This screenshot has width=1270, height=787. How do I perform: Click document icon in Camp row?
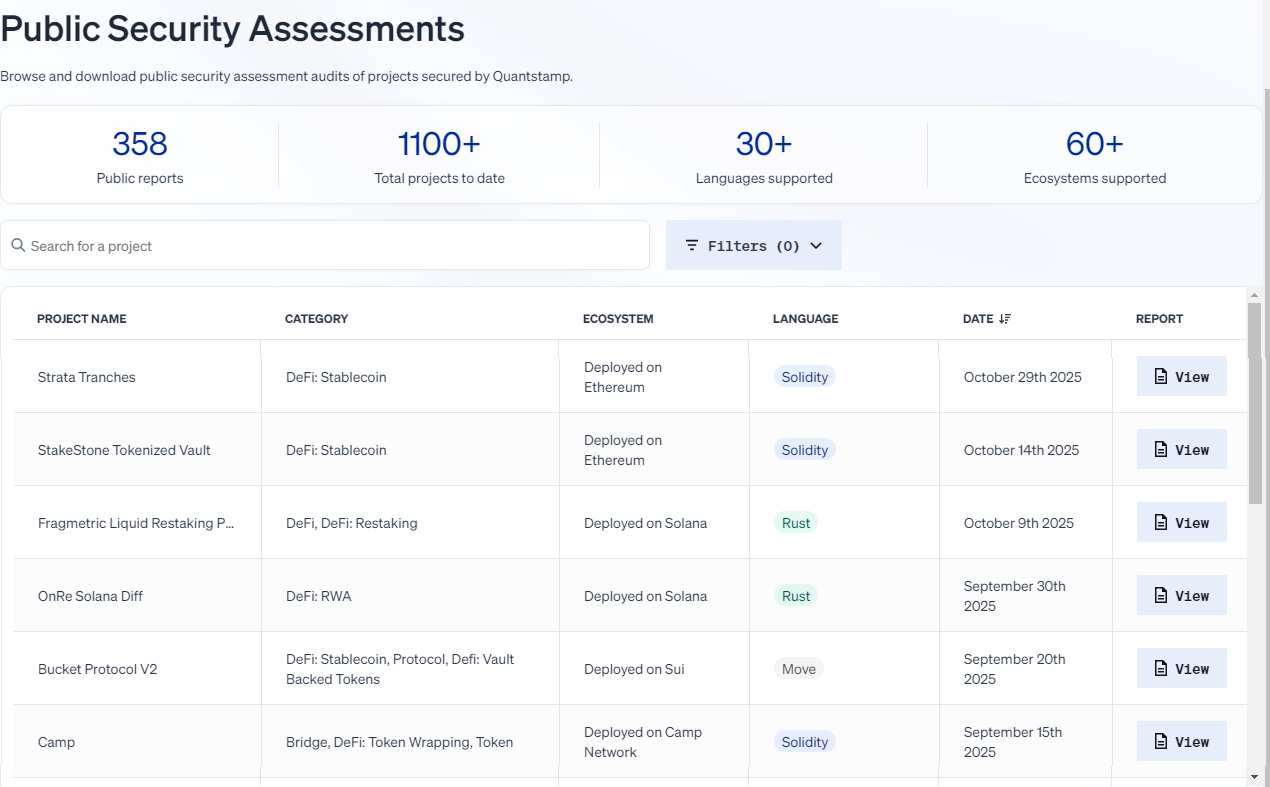1161,742
